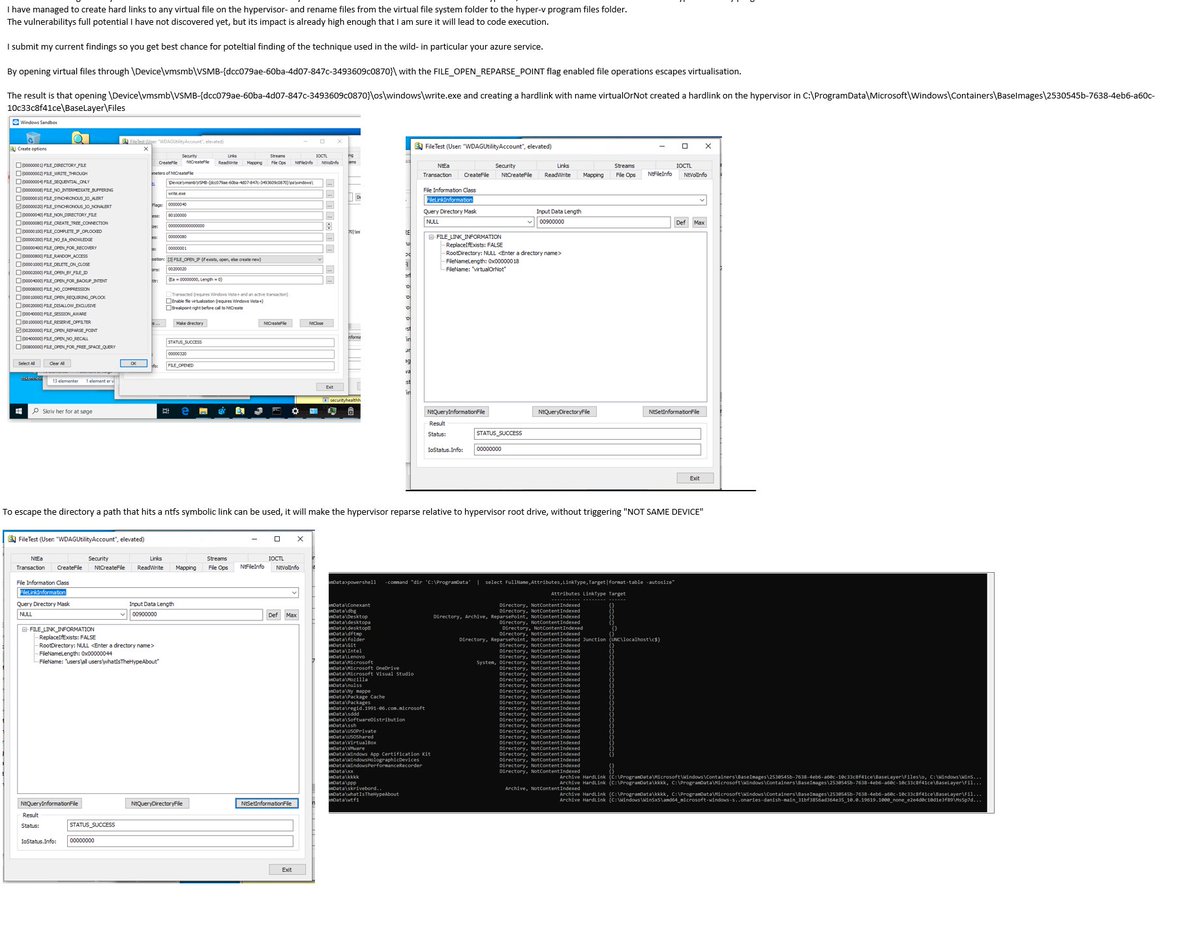This screenshot has height=929, width=1200.
Task: Click the browse button beside the write.exe field
Action: pyautogui.click(x=330, y=194)
